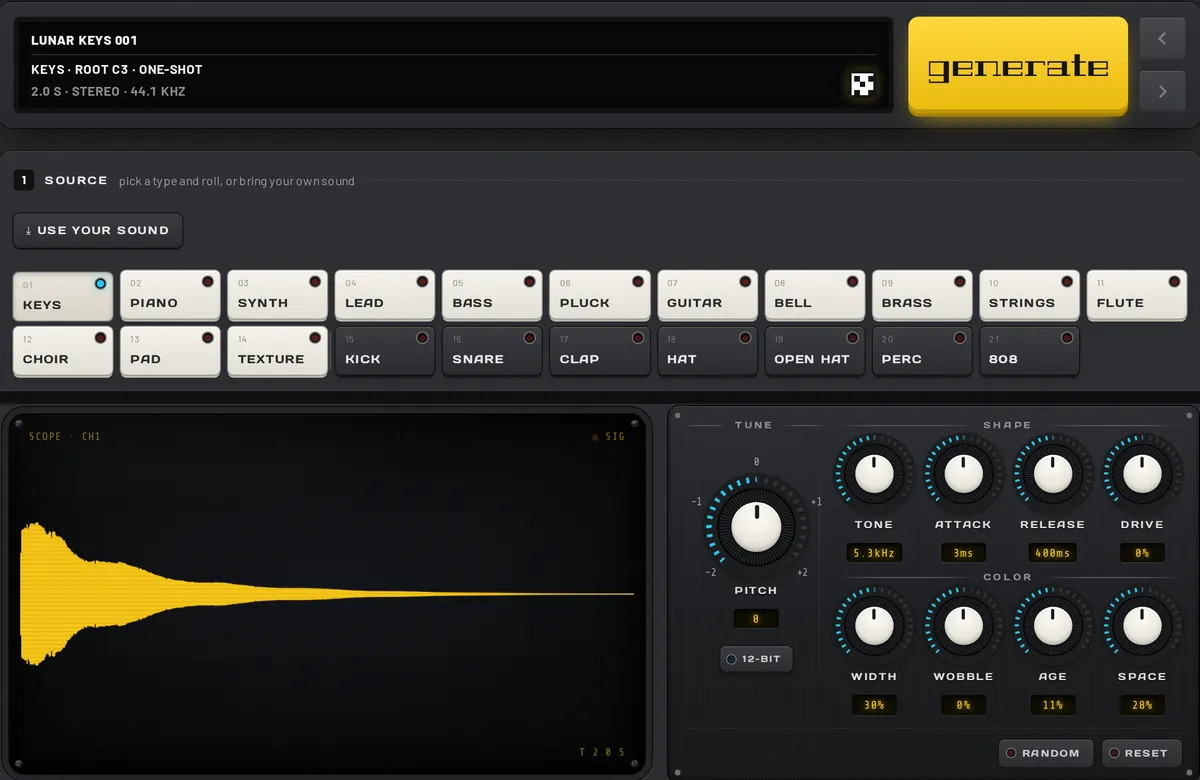Click the Age knob
The image size is (1200, 780).
click(x=1052, y=626)
